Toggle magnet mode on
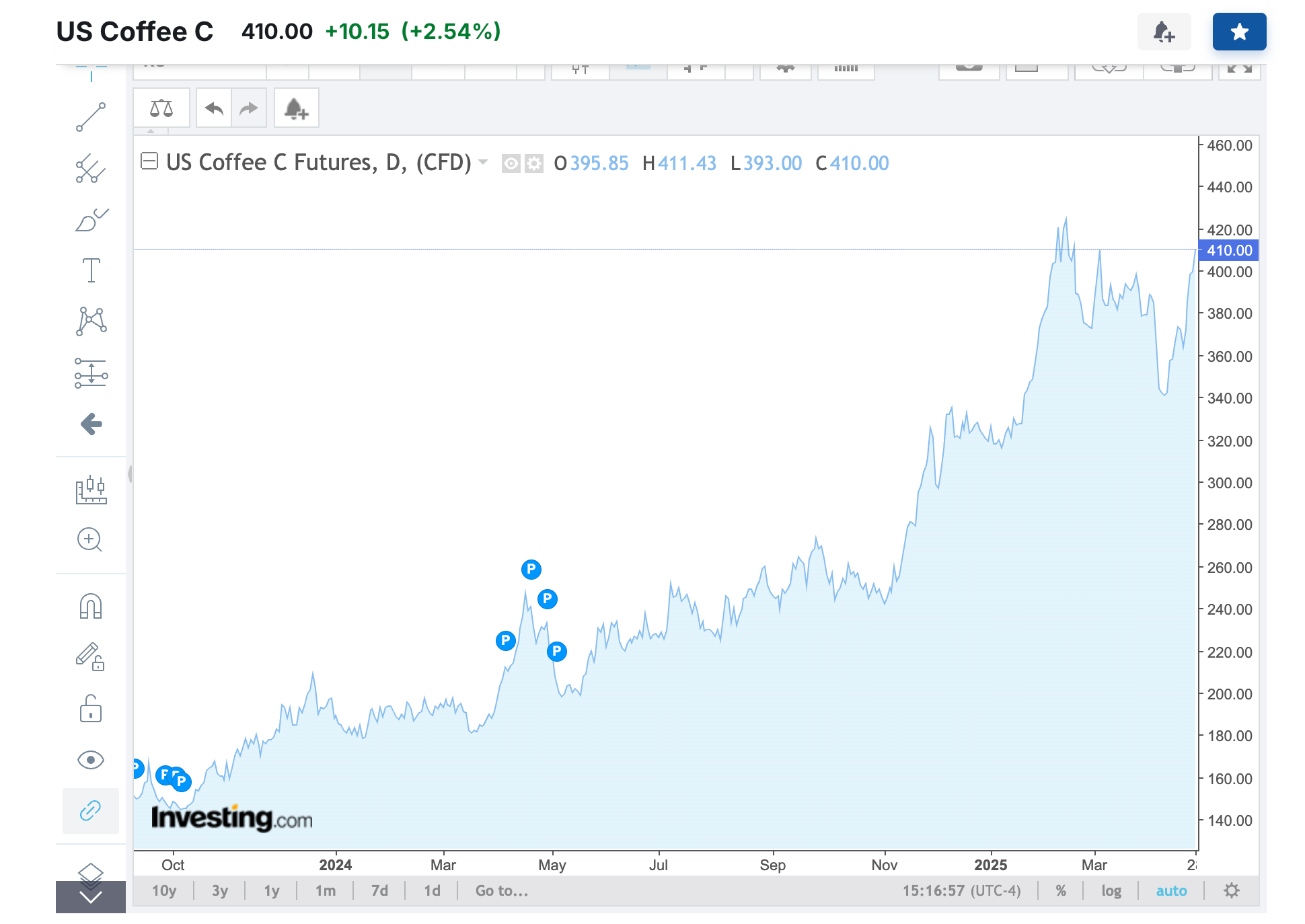 pyautogui.click(x=91, y=606)
